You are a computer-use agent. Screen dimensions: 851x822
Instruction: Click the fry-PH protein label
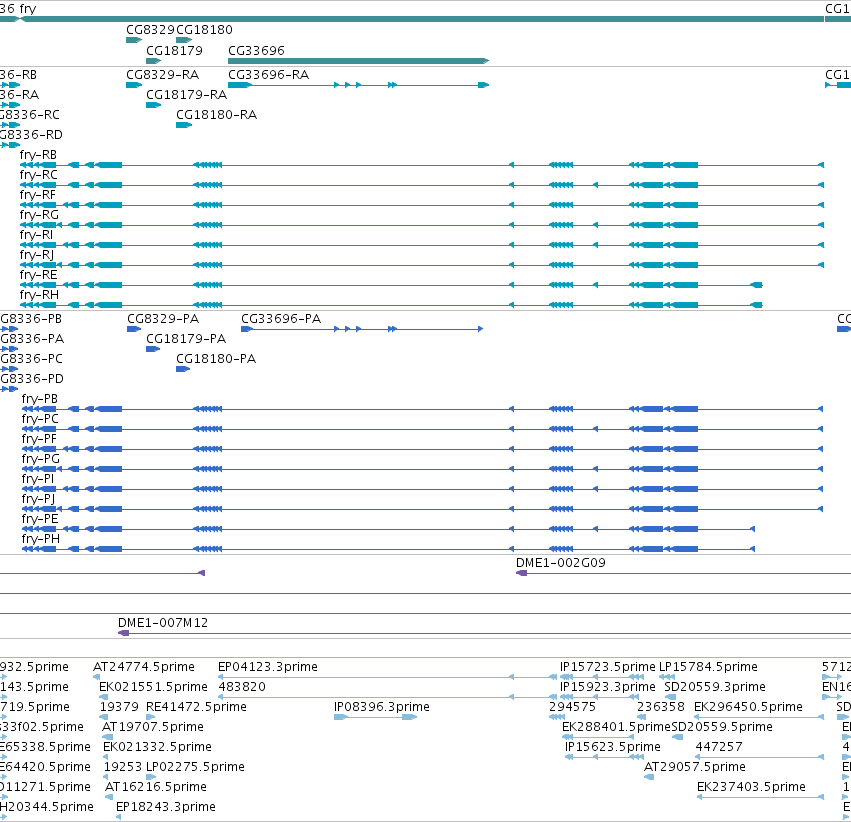(41, 539)
